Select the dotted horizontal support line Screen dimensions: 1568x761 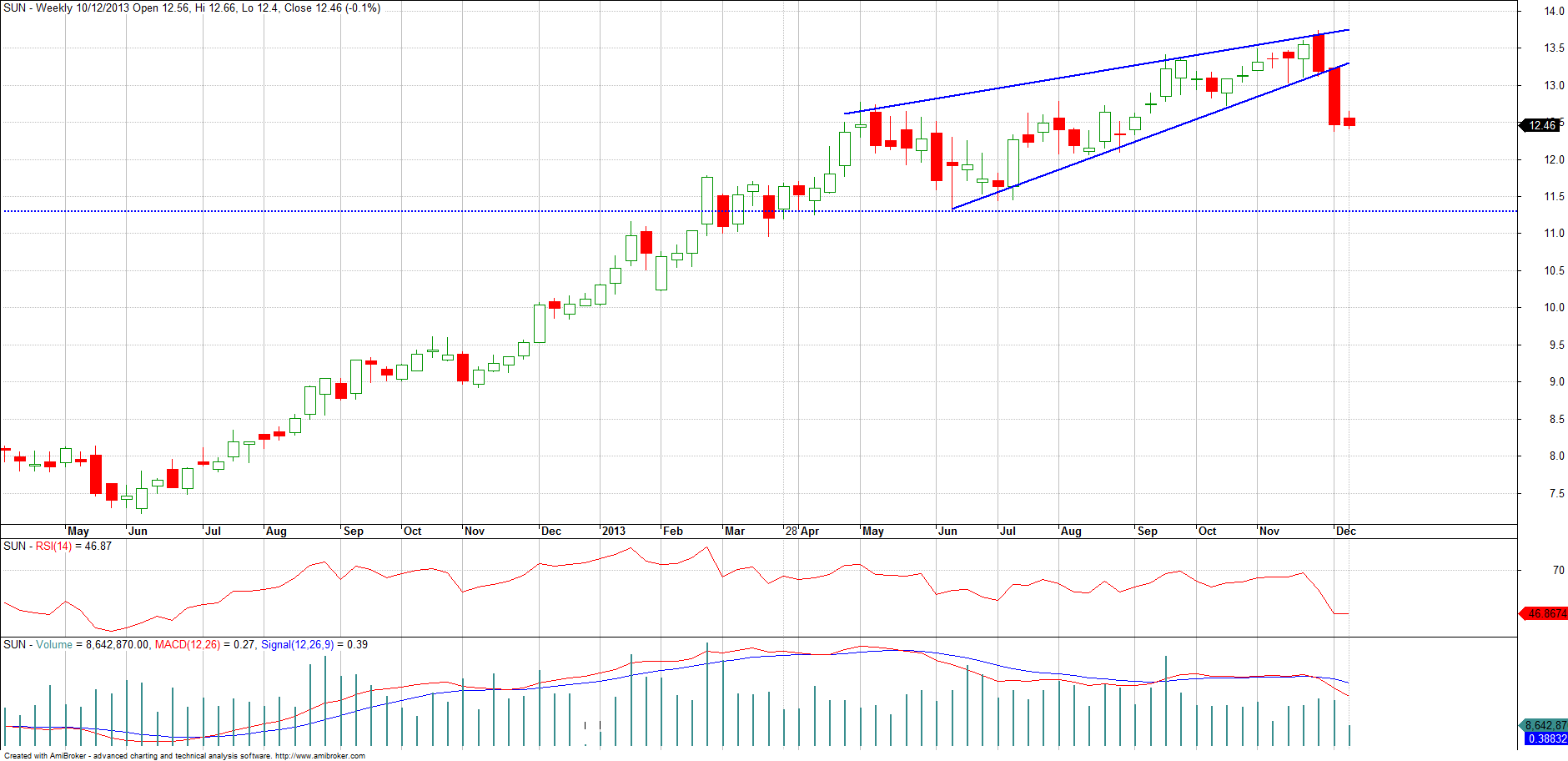pos(417,211)
